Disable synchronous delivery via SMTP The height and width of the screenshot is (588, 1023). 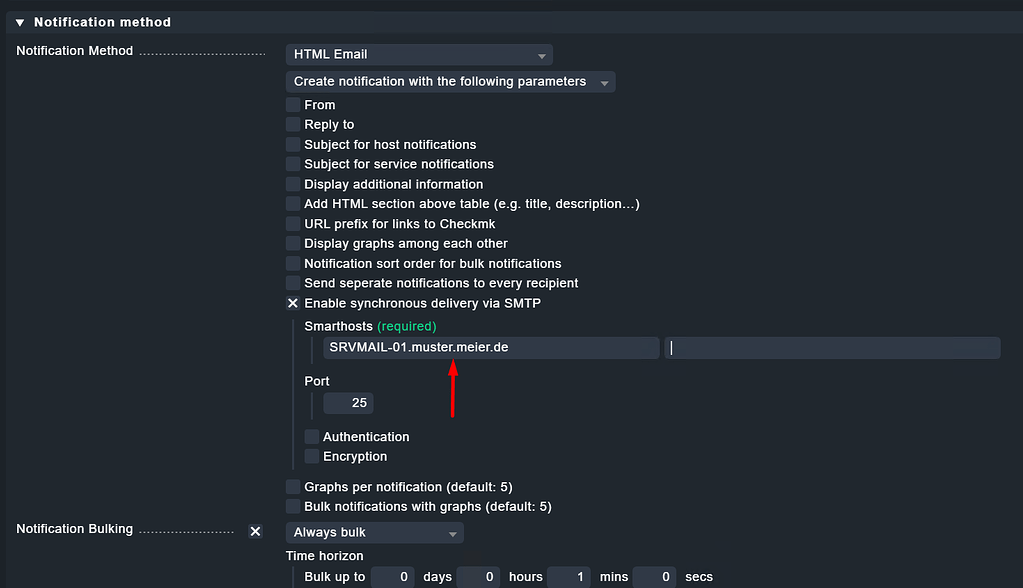(x=292, y=303)
